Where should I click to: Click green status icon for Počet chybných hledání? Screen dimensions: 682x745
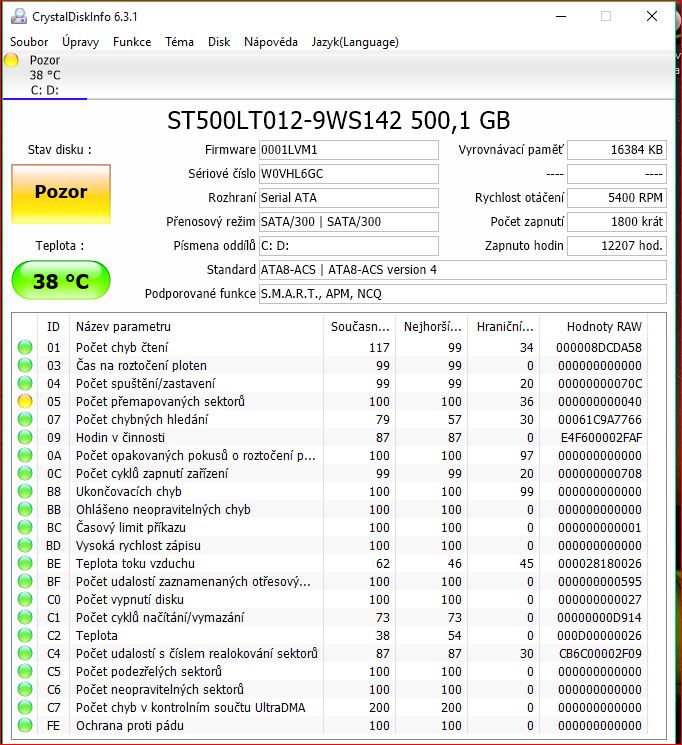coord(25,420)
